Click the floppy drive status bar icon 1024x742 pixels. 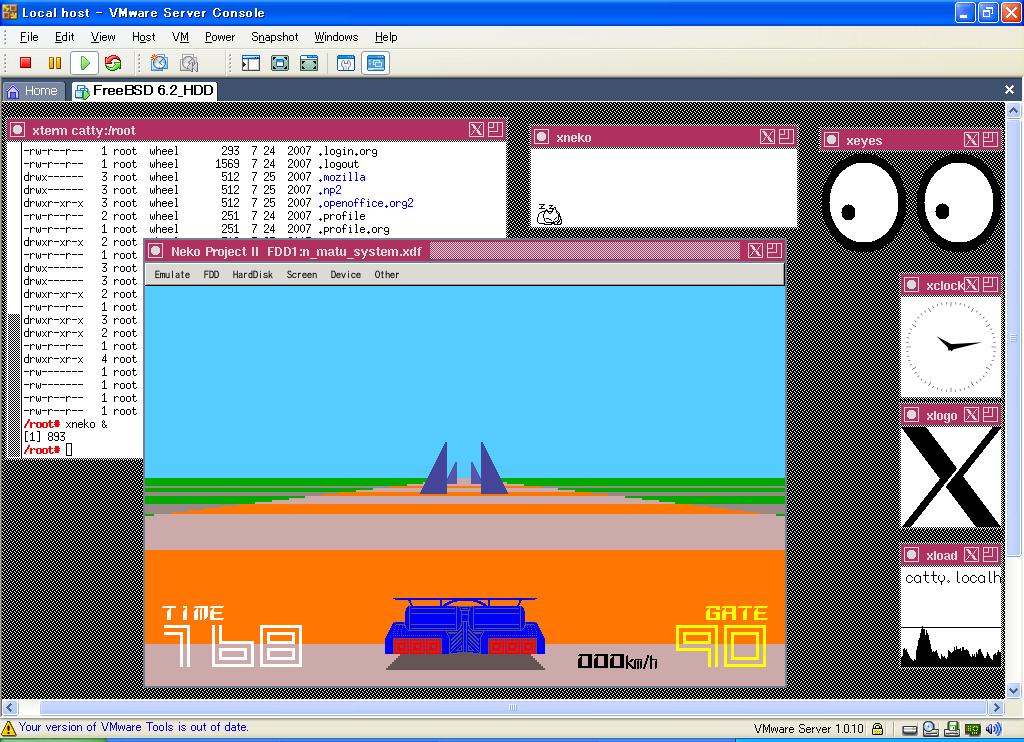click(952, 729)
